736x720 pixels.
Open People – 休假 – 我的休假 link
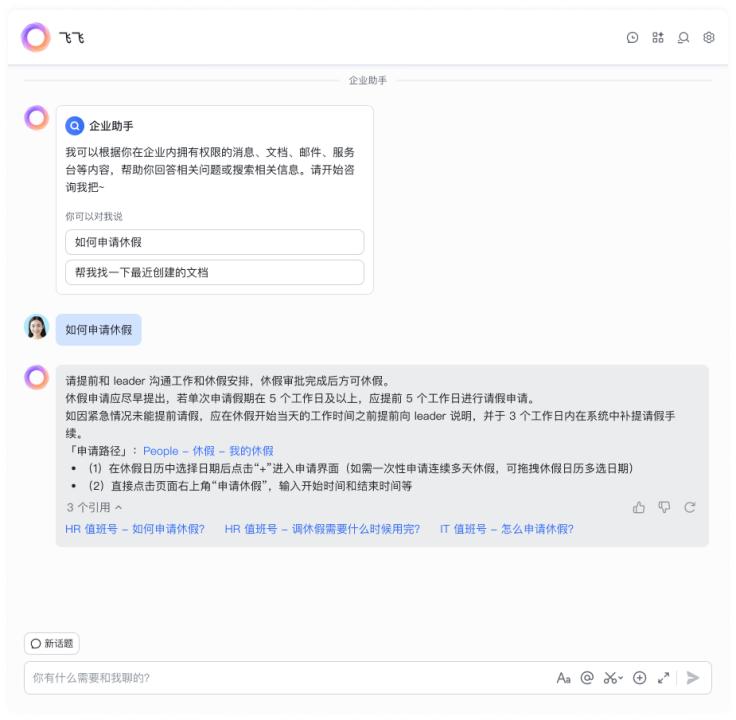(208, 451)
